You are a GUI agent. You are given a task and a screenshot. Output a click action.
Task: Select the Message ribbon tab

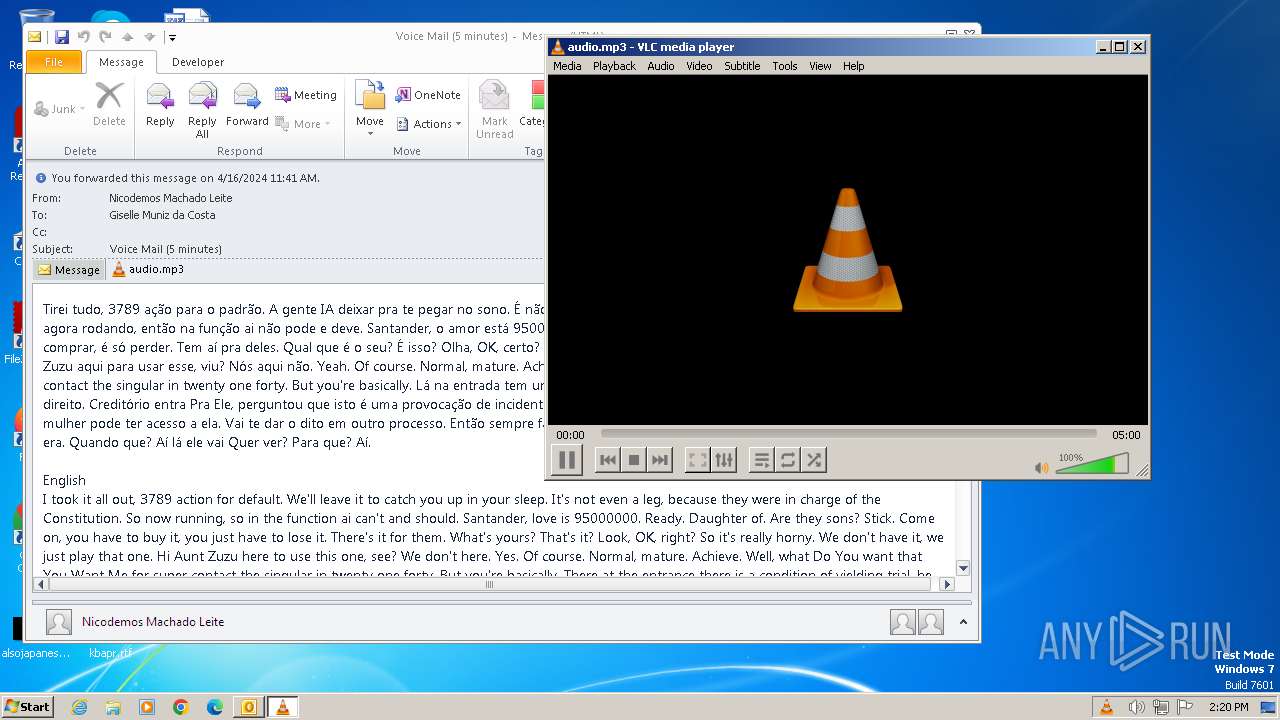click(121, 62)
